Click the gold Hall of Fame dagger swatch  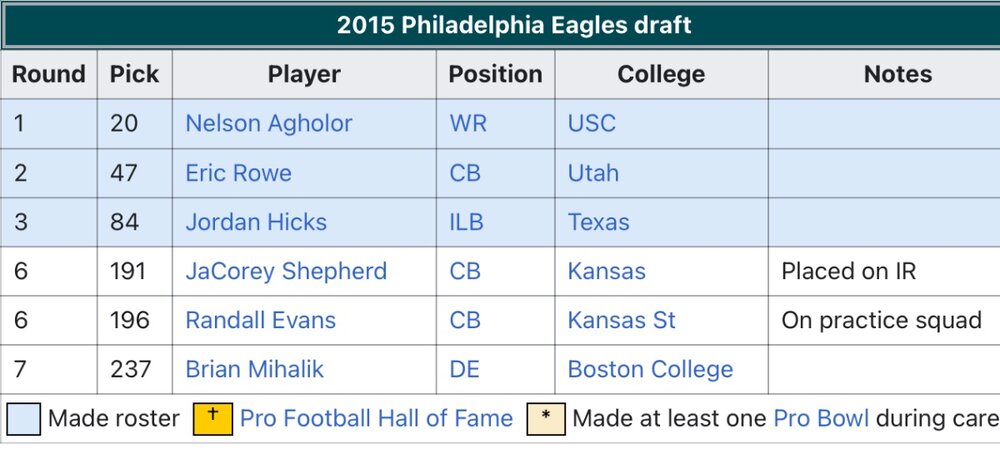[213, 419]
